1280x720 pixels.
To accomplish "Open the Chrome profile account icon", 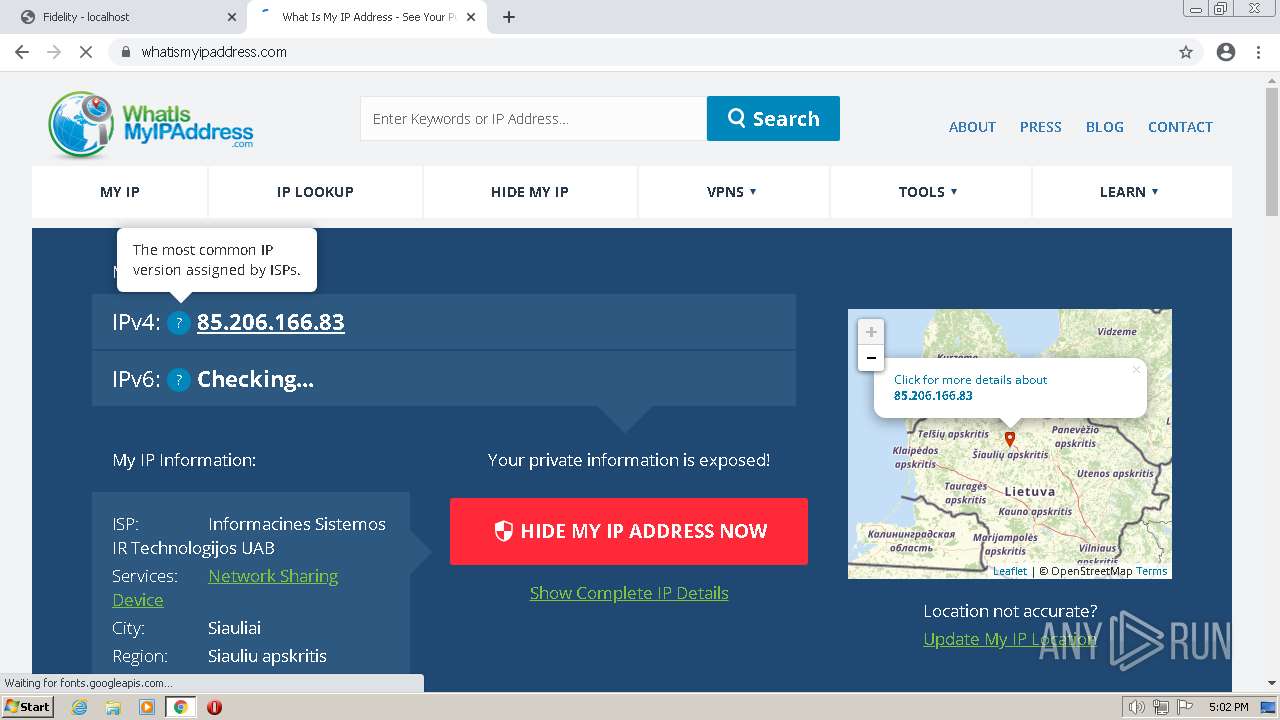I will (x=1226, y=52).
